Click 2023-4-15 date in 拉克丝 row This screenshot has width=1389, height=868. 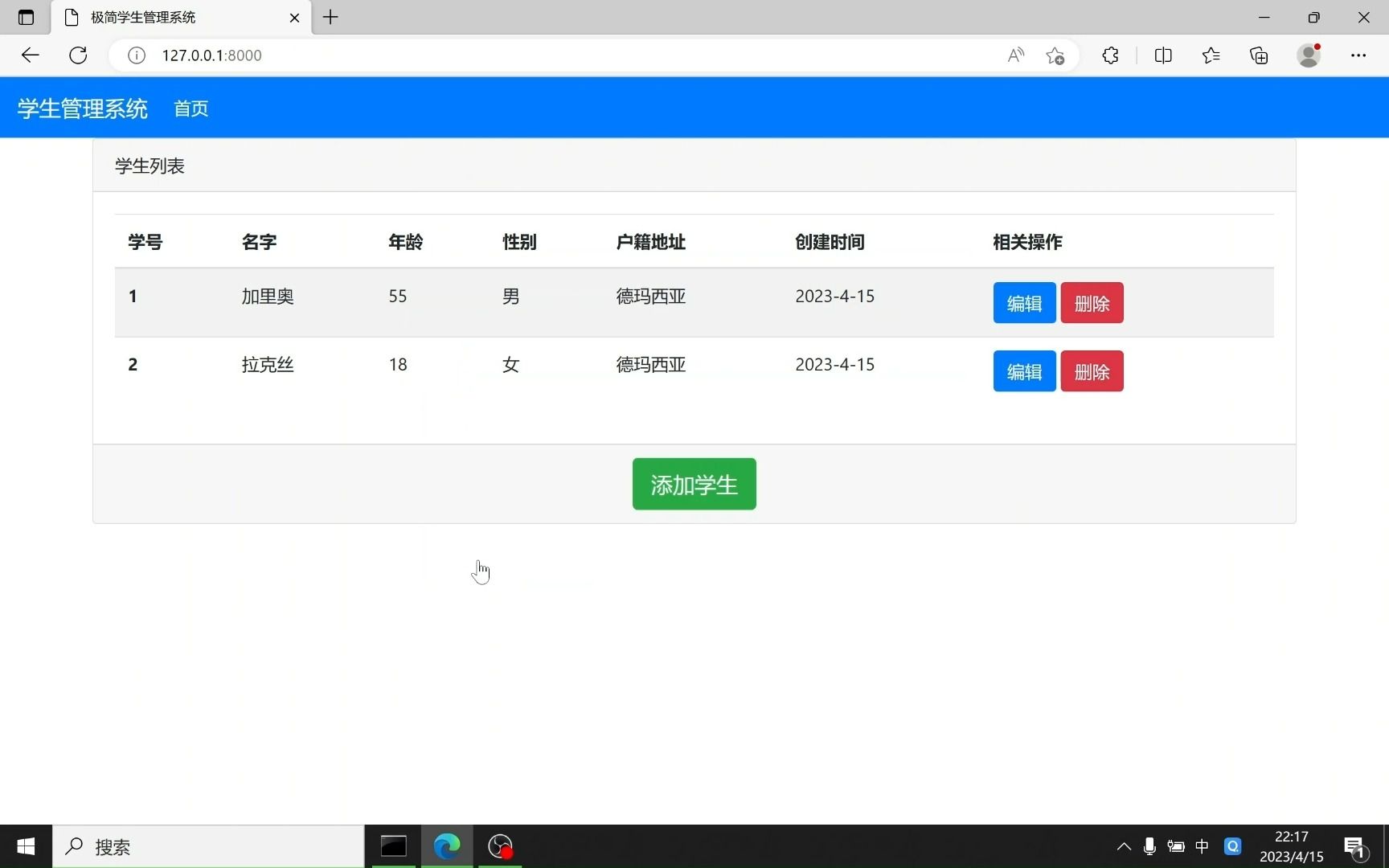(835, 364)
